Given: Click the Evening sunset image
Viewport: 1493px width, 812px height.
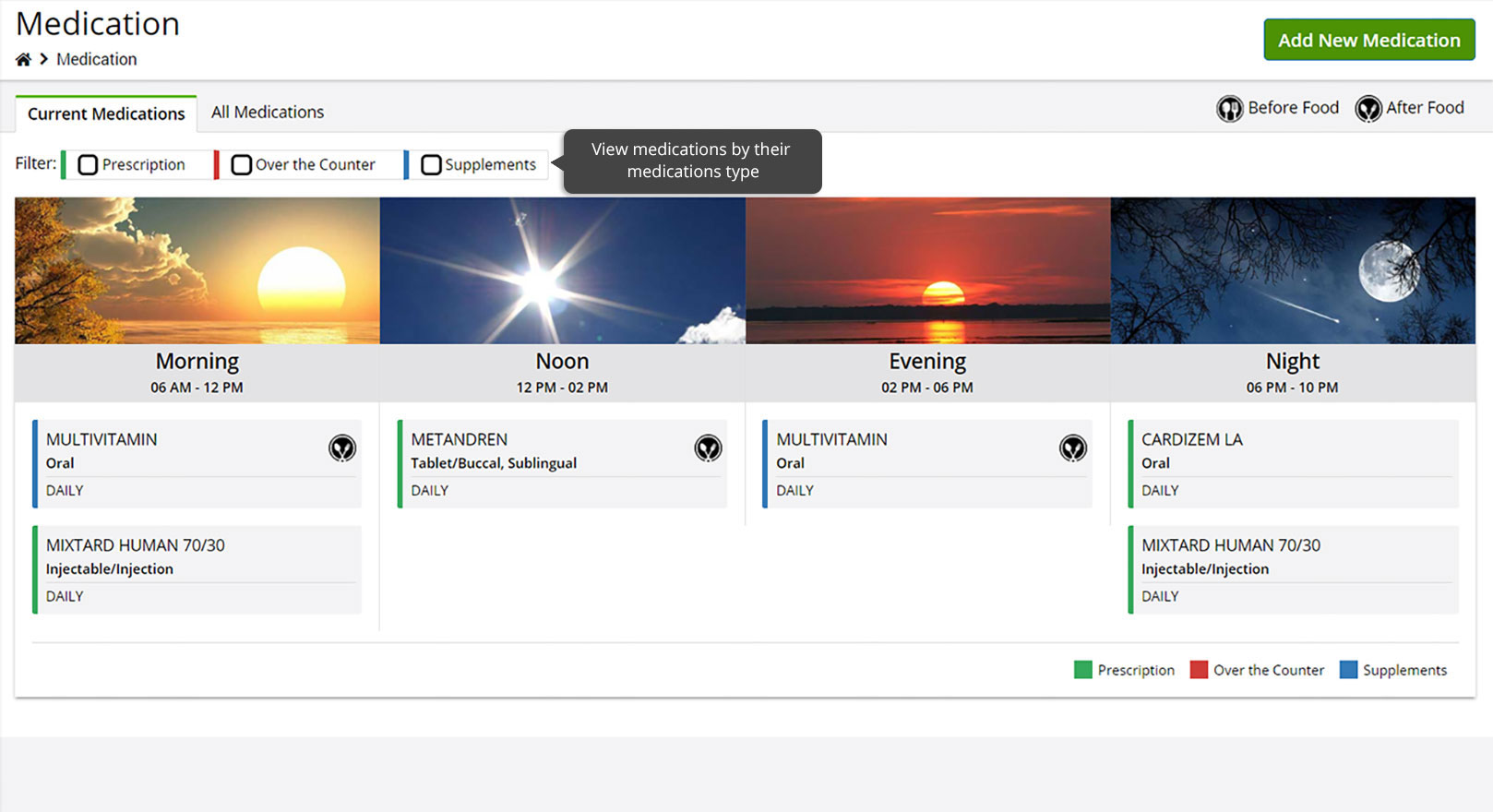Looking at the screenshot, I should 928,270.
